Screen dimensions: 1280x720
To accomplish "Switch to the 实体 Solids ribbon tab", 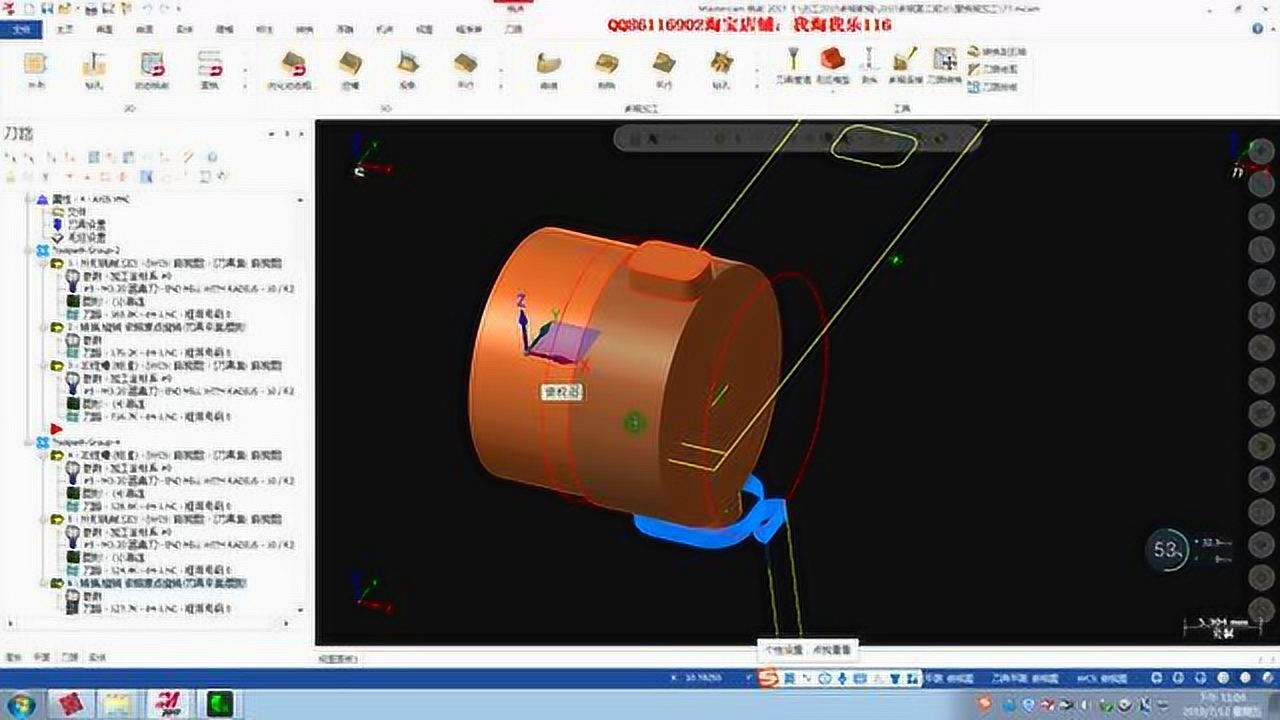I will 185,30.
